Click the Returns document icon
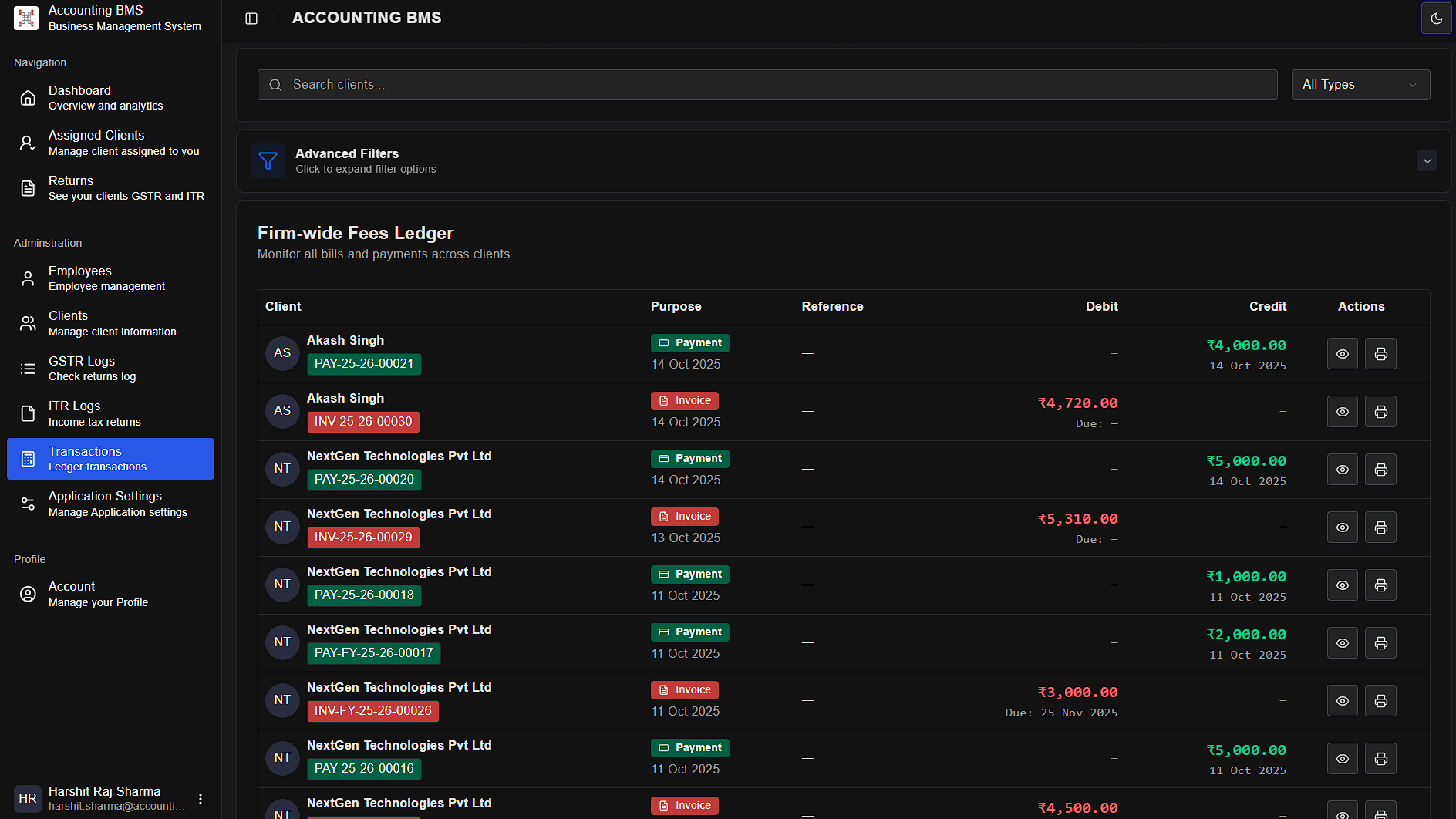 (28, 187)
